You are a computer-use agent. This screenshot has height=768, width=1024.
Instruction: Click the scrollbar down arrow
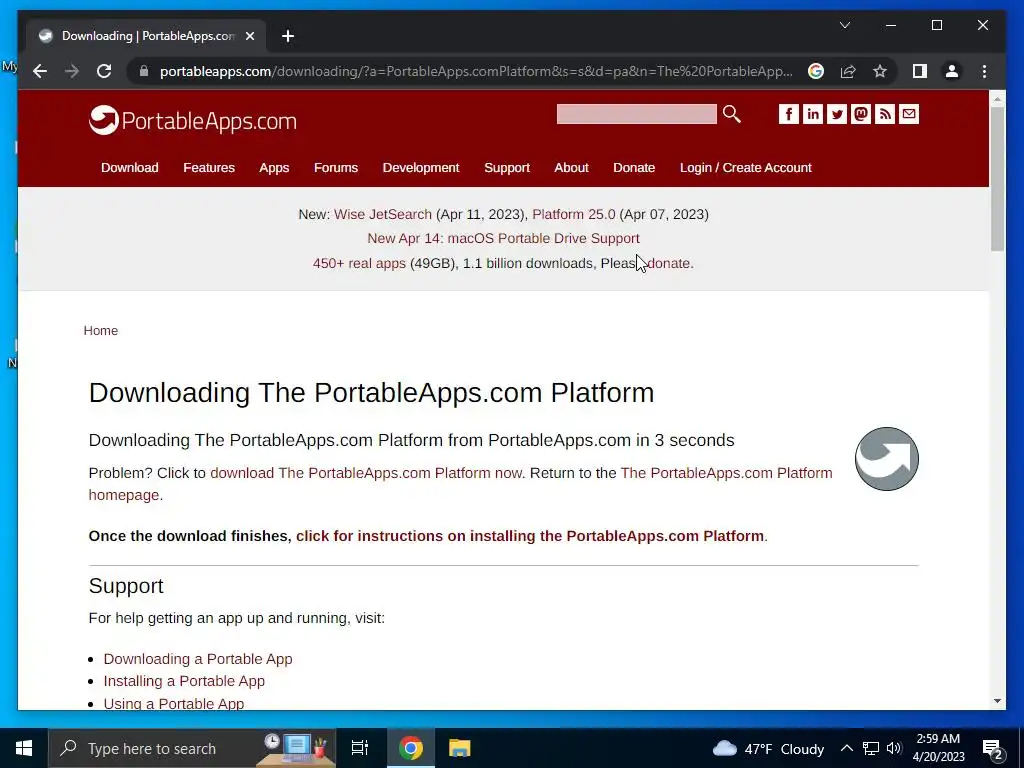click(x=997, y=701)
